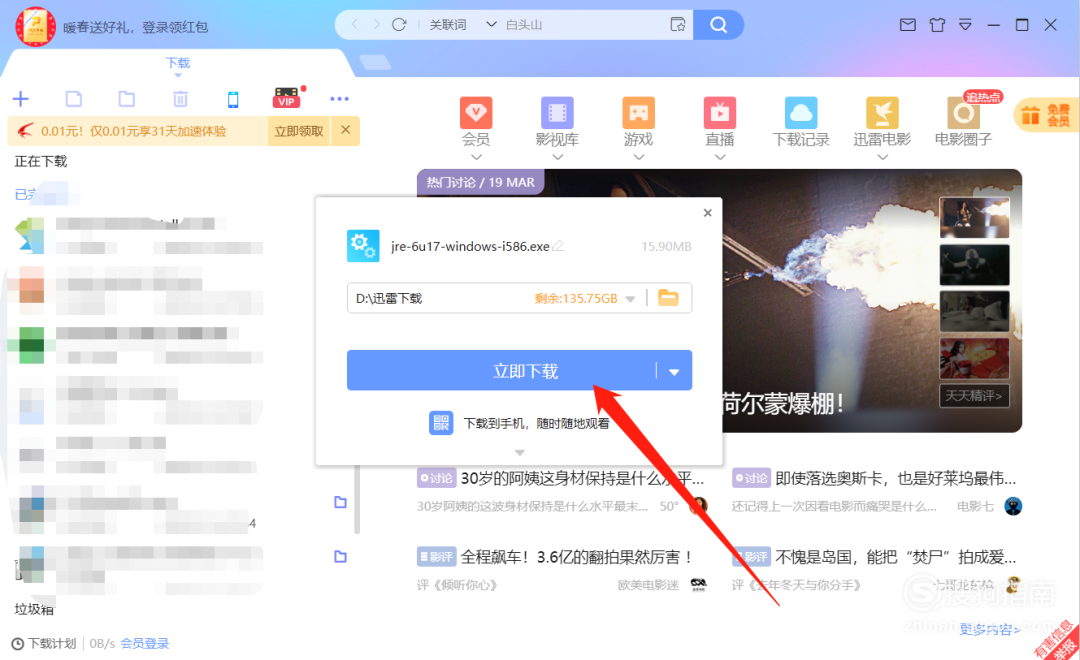This screenshot has height=660, width=1080.
Task: Click 立即领取 to claim the speed trial
Action: tap(297, 130)
